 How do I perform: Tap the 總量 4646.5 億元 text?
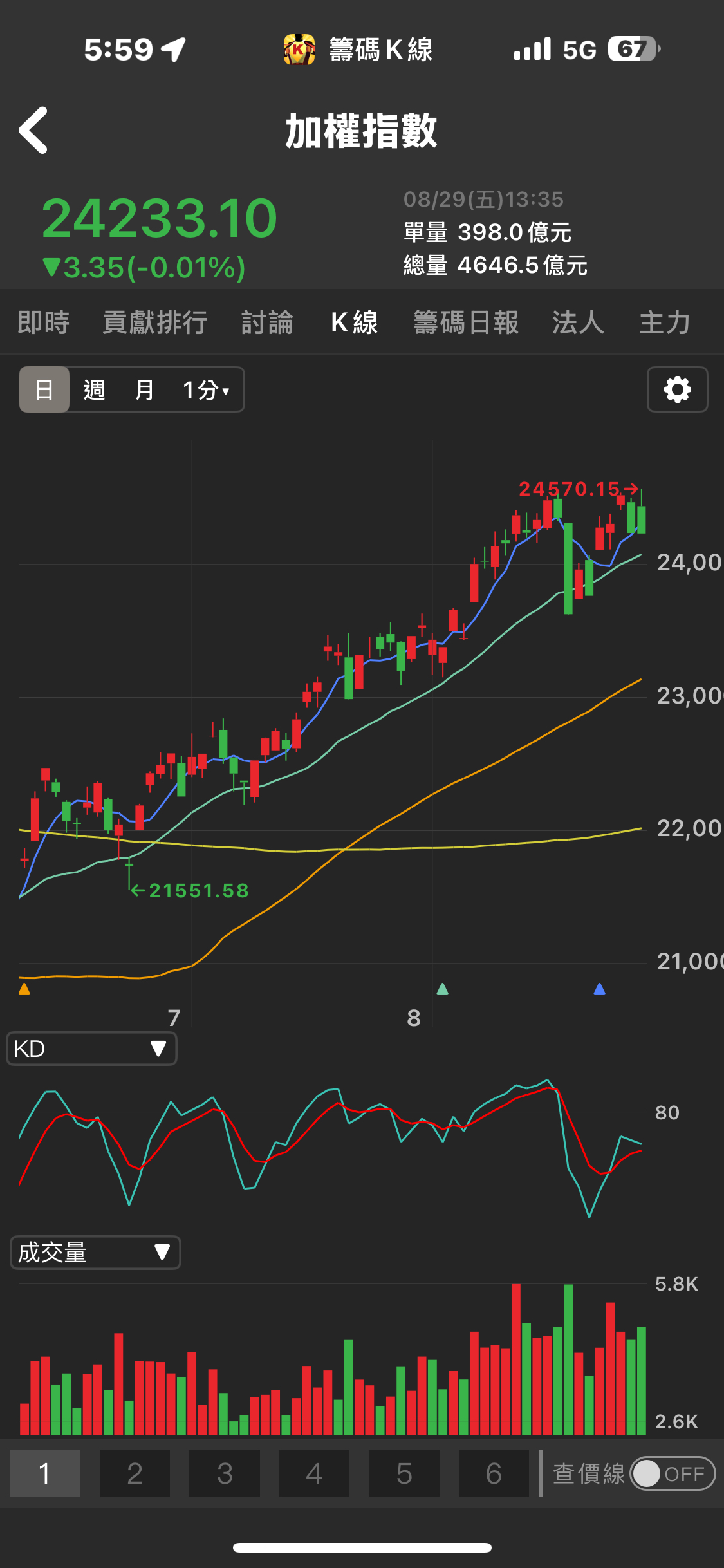495,265
